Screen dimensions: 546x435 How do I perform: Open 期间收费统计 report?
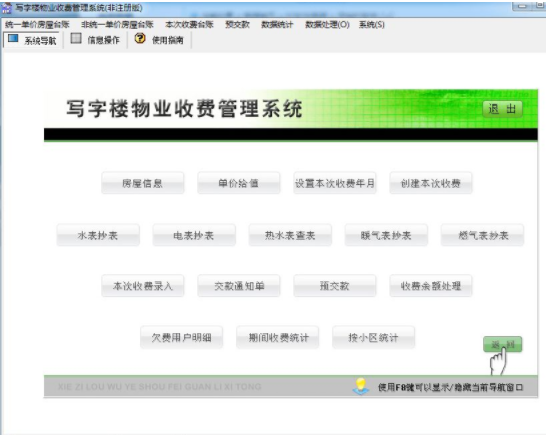pos(278,337)
